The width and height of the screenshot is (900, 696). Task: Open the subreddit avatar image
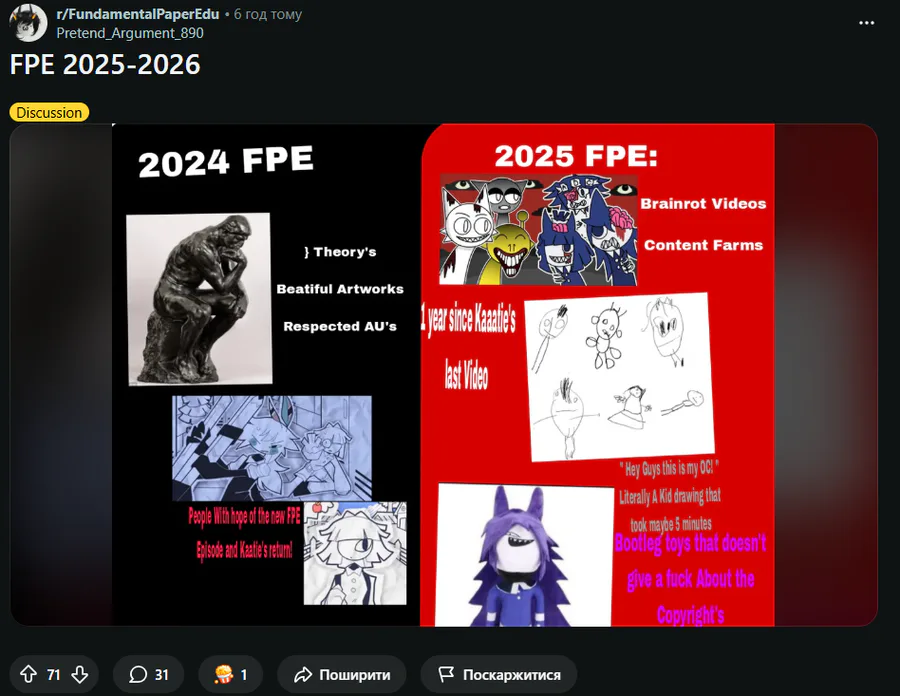pyautogui.click(x=28, y=23)
